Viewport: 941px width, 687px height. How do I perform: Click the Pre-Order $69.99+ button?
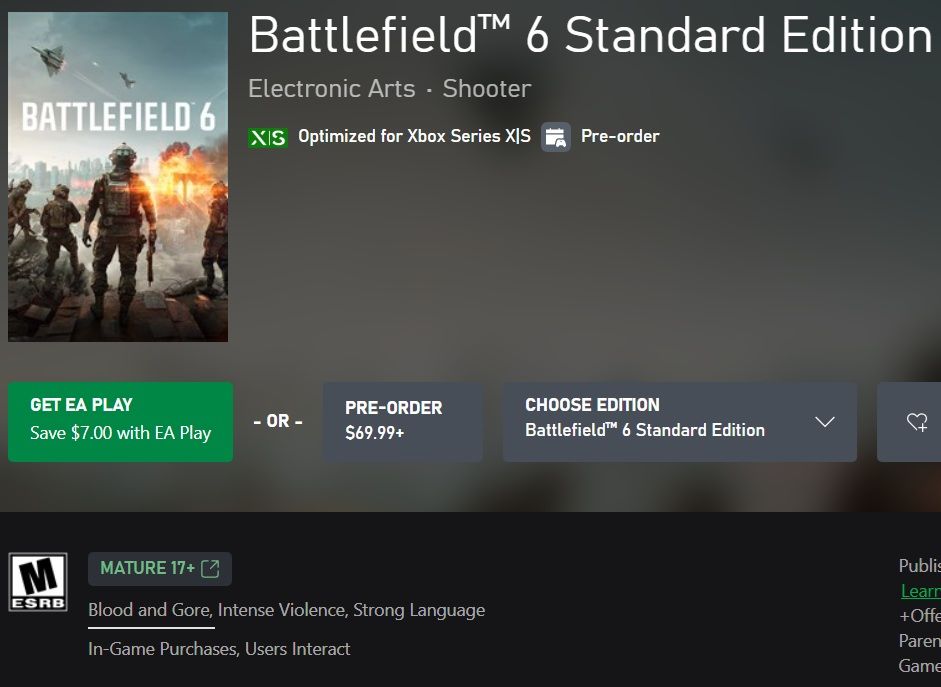pos(402,422)
